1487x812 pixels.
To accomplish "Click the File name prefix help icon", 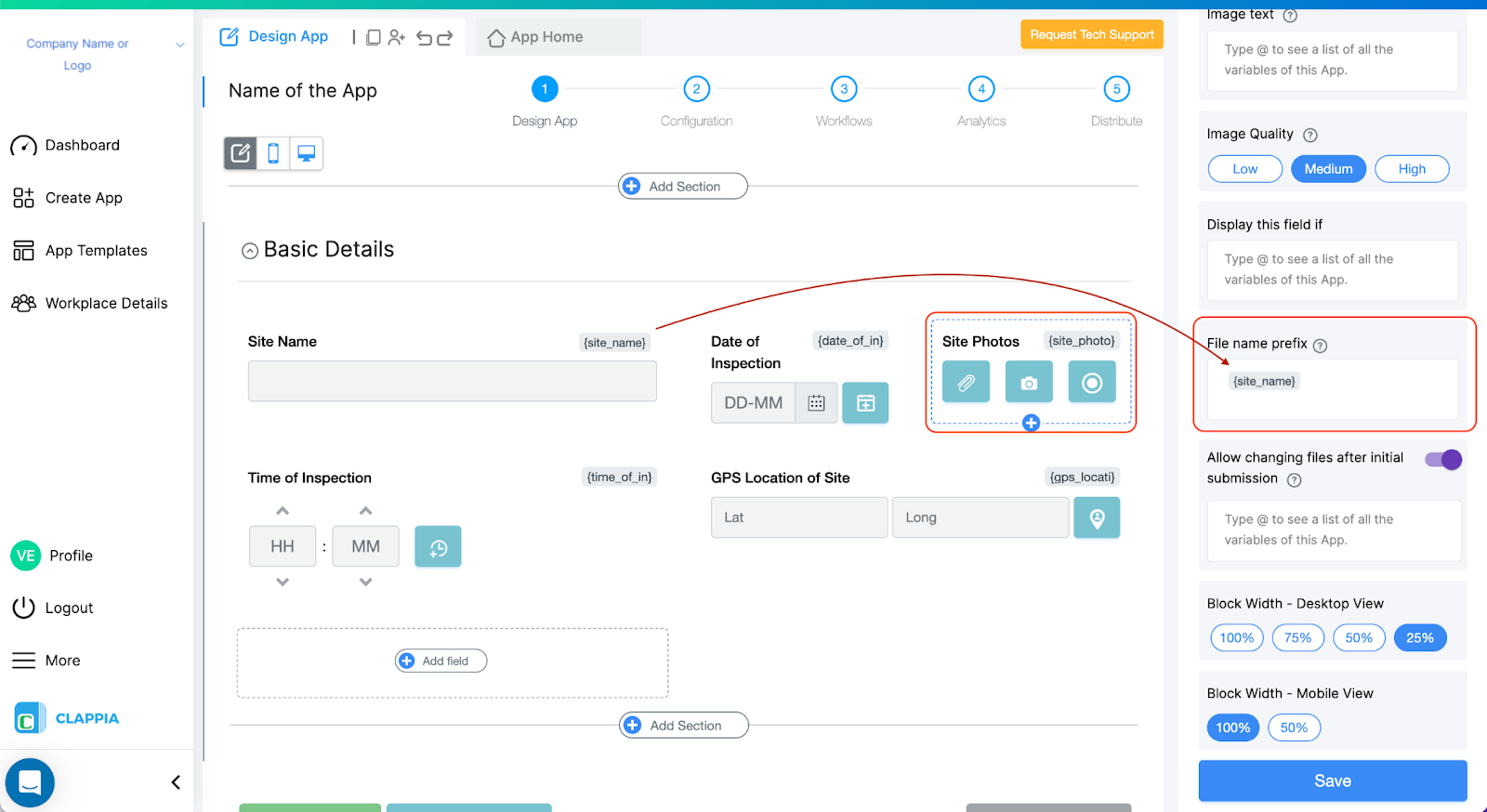I will [1321, 346].
